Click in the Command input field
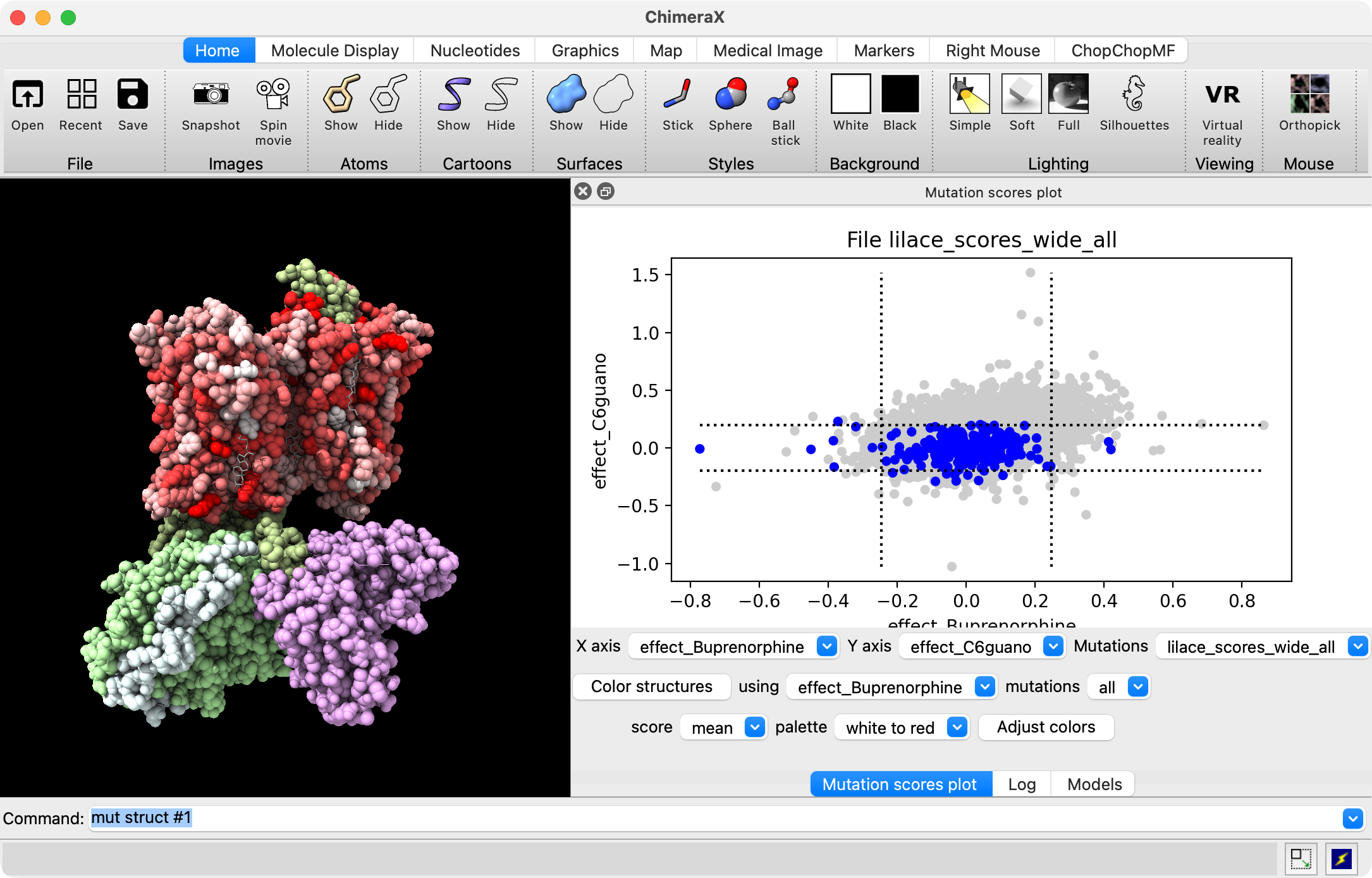The height and width of the screenshot is (878, 1372). pyautogui.click(x=695, y=818)
